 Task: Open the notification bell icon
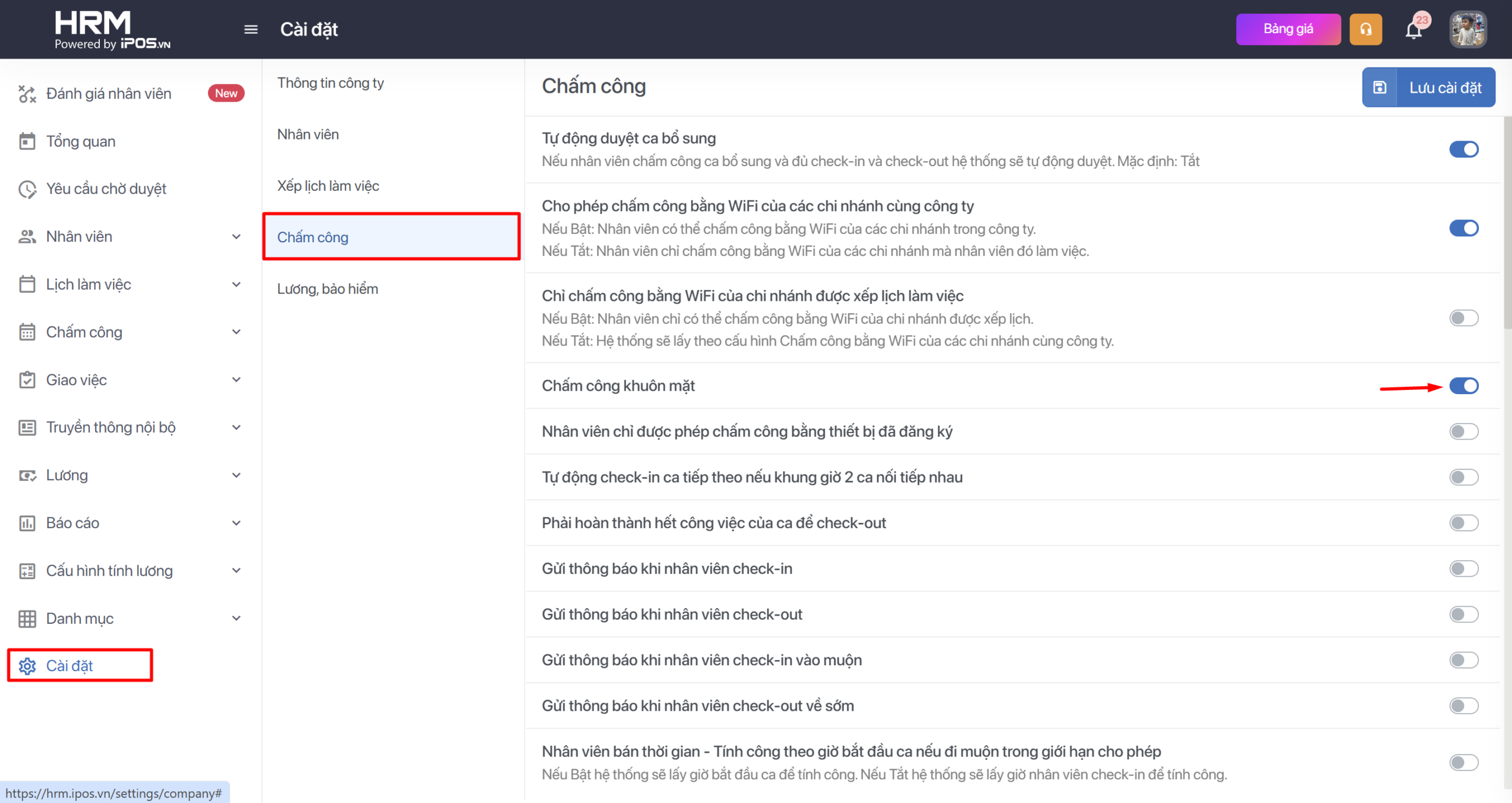click(x=1413, y=30)
